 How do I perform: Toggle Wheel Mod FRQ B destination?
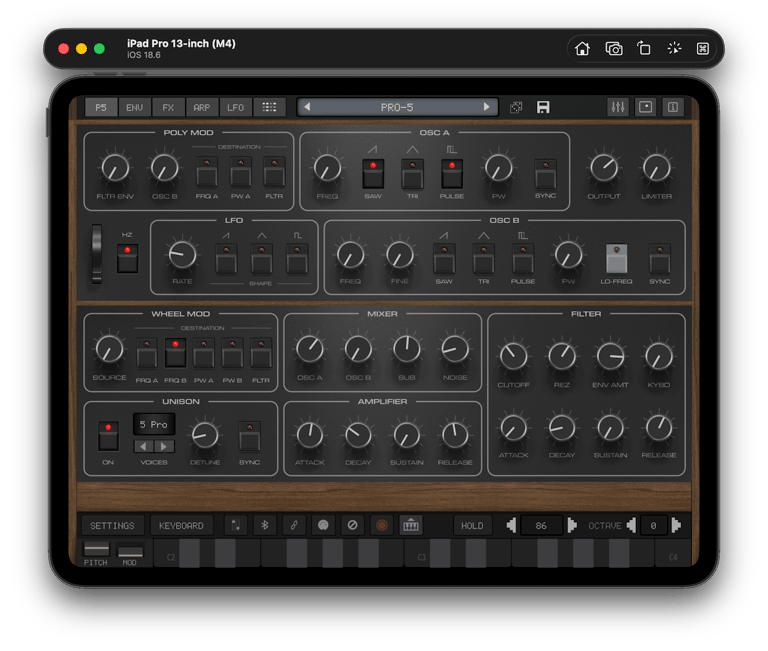click(175, 353)
